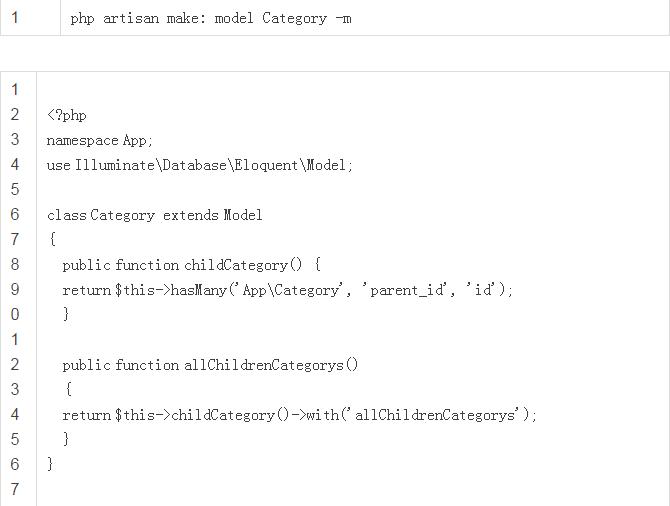670x506 pixels.
Task: Click the childCategory()->with return statement
Action: (299, 415)
